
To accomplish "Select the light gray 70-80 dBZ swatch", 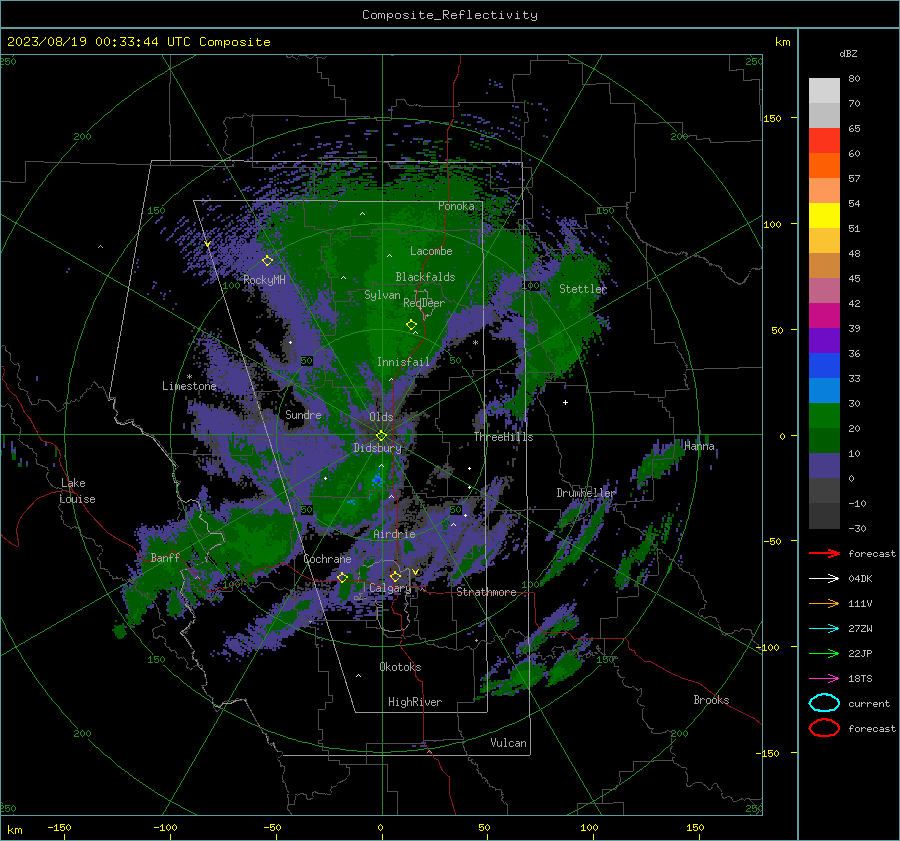I will tap(824, 91).
